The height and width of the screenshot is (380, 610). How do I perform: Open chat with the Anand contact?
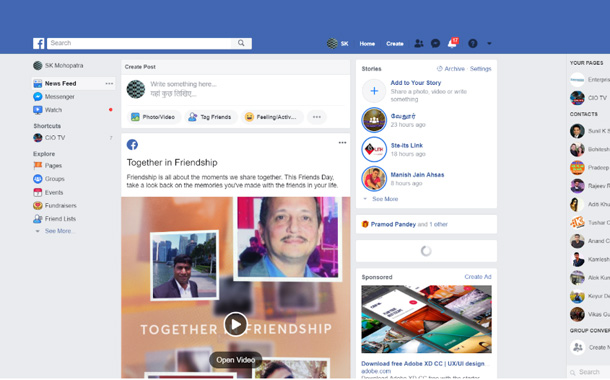[x=590, y=241]
